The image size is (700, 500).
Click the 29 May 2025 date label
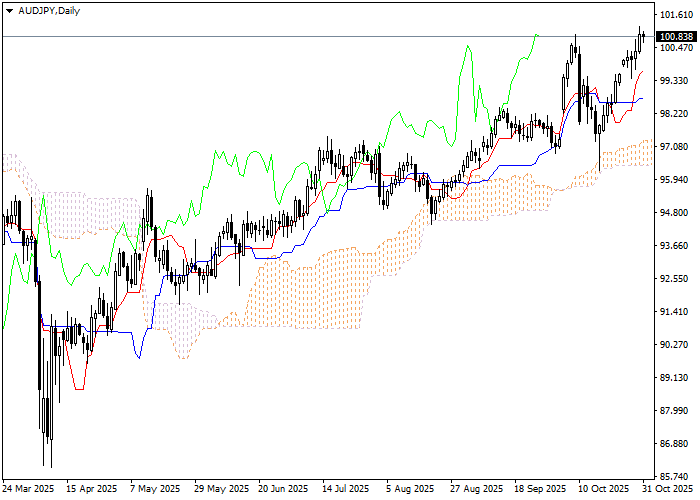click(x=220, y=489)
